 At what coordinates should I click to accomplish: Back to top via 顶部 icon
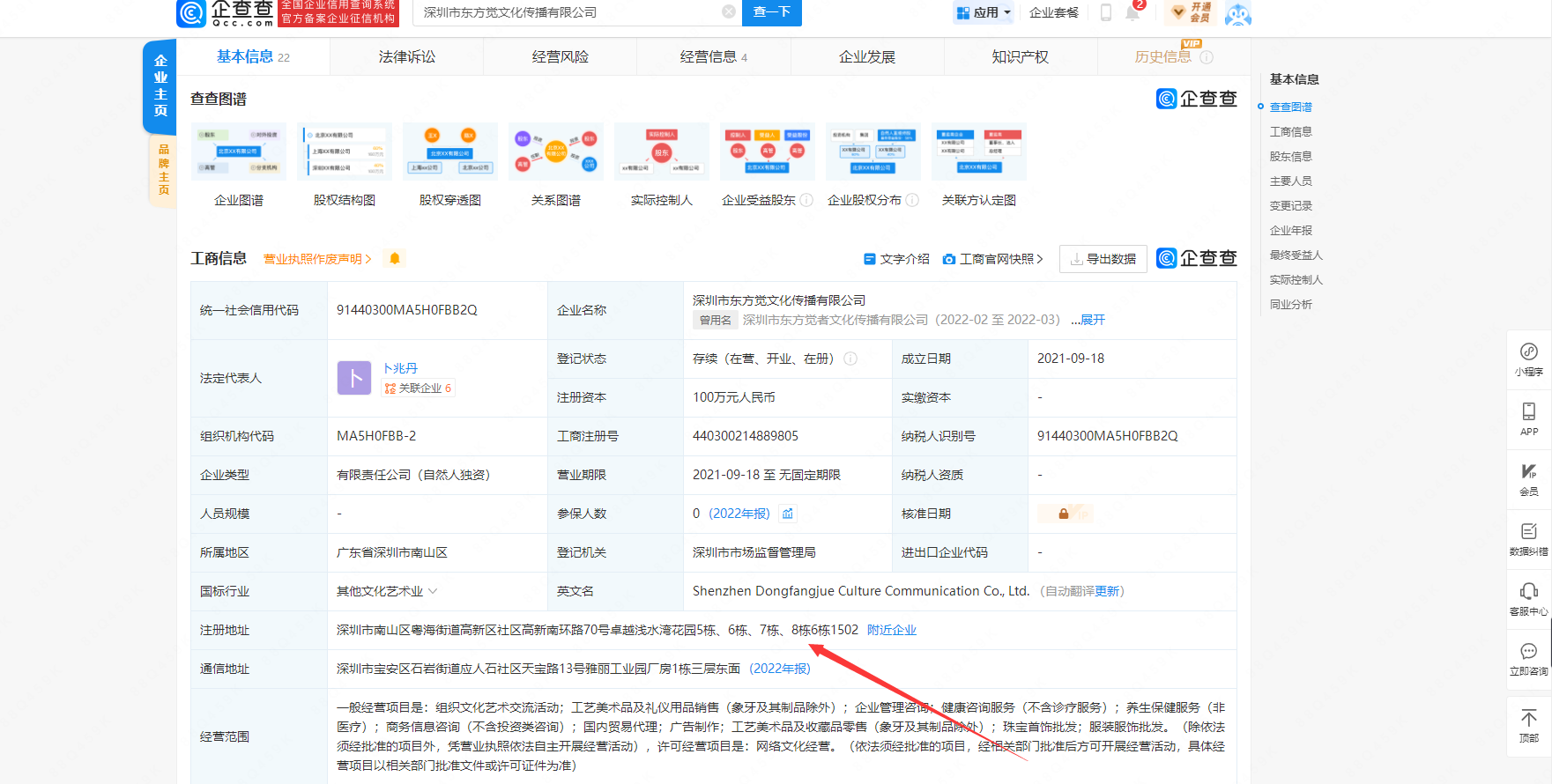point(1529,725)
